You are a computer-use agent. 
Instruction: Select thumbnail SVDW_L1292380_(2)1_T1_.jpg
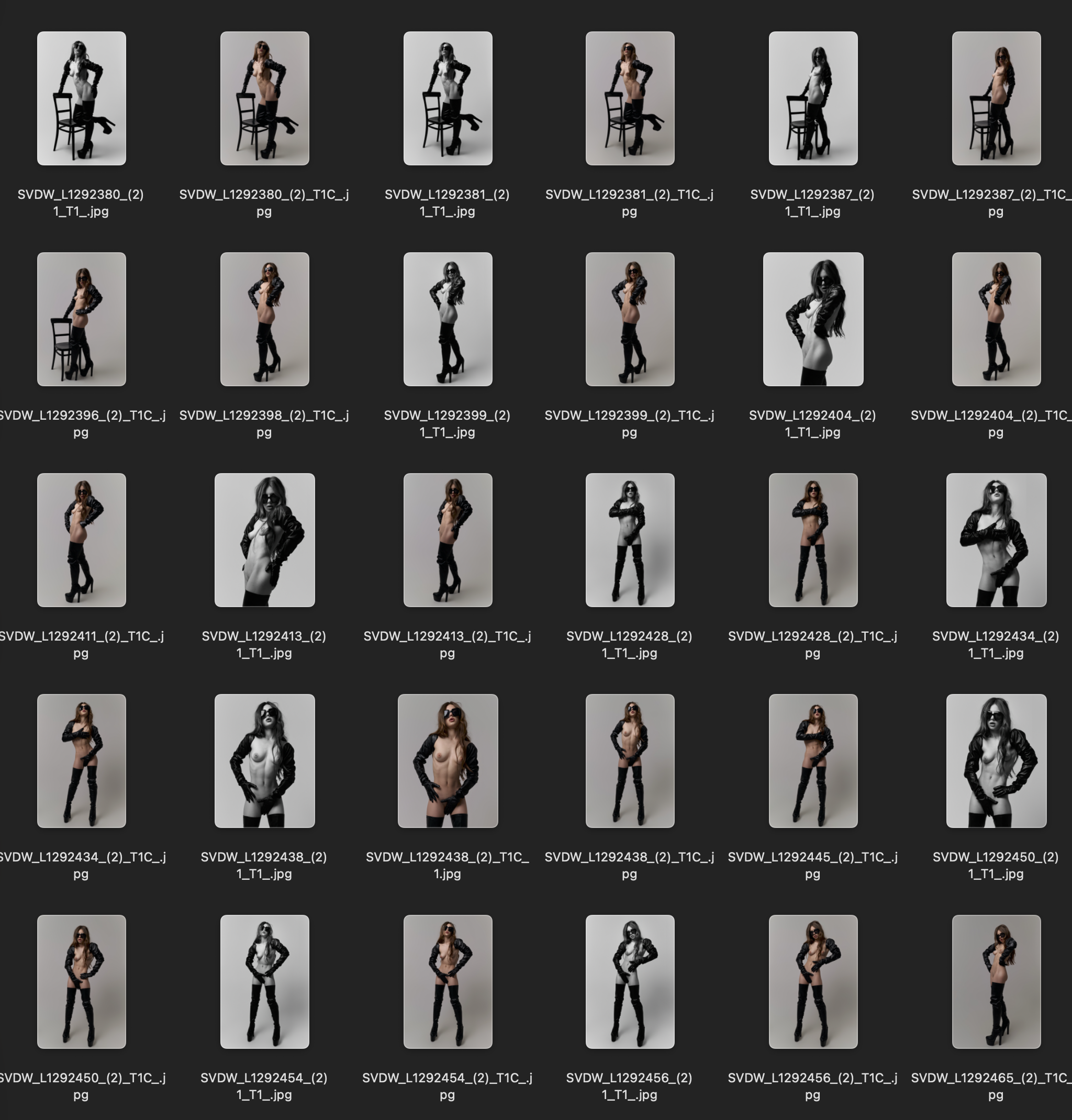tap(81, 98)
